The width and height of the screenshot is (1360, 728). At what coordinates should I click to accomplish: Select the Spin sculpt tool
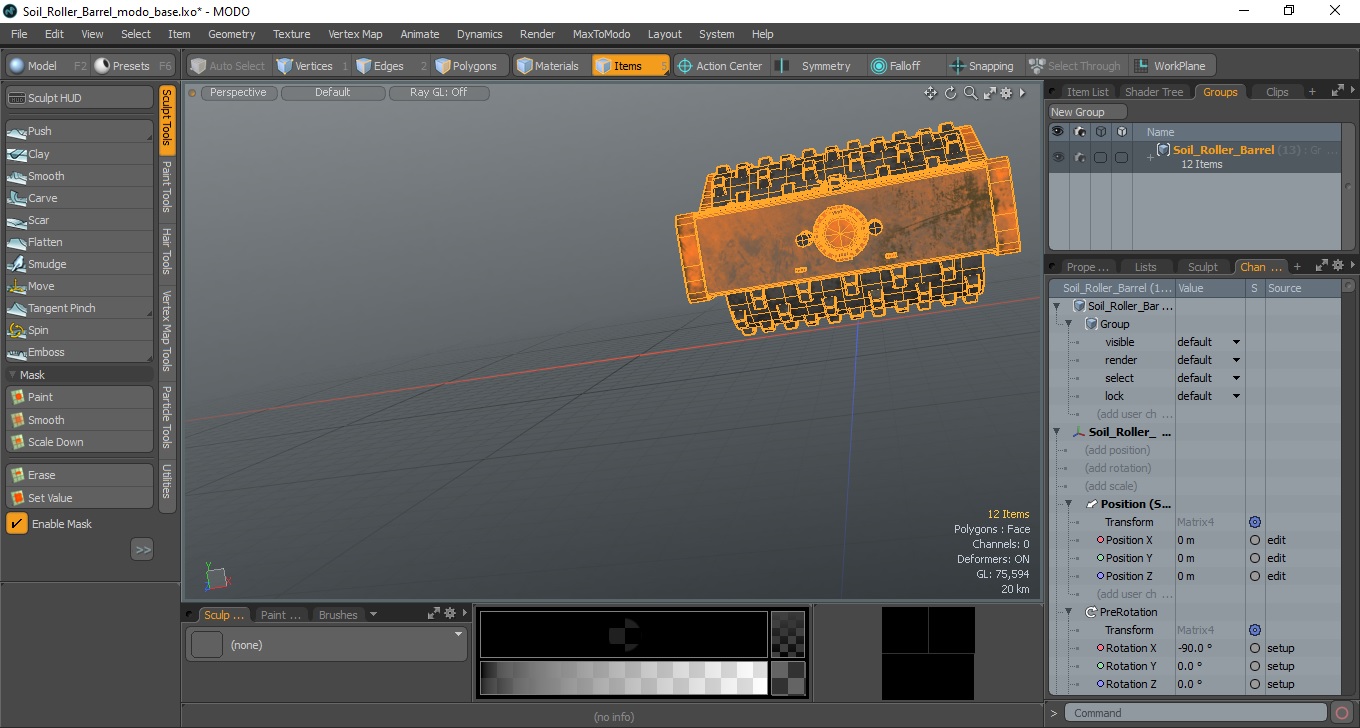coord(79,330)
